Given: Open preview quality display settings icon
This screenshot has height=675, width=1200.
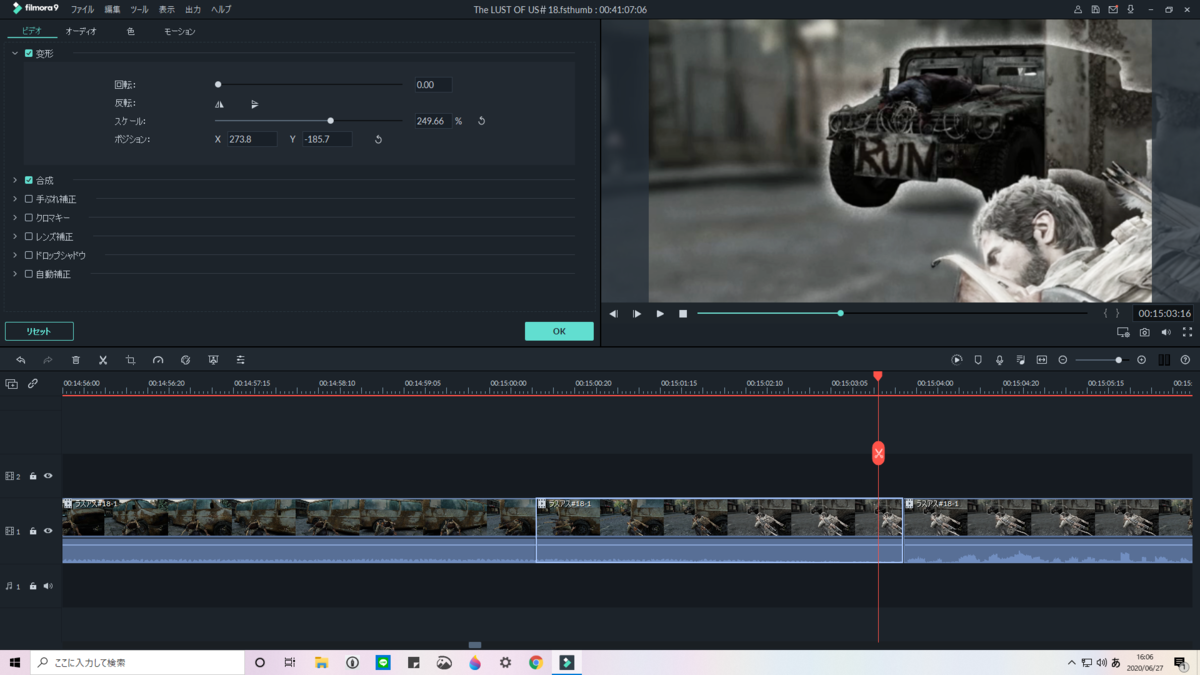Looking at the screenshot, I should click(1123, 332).
